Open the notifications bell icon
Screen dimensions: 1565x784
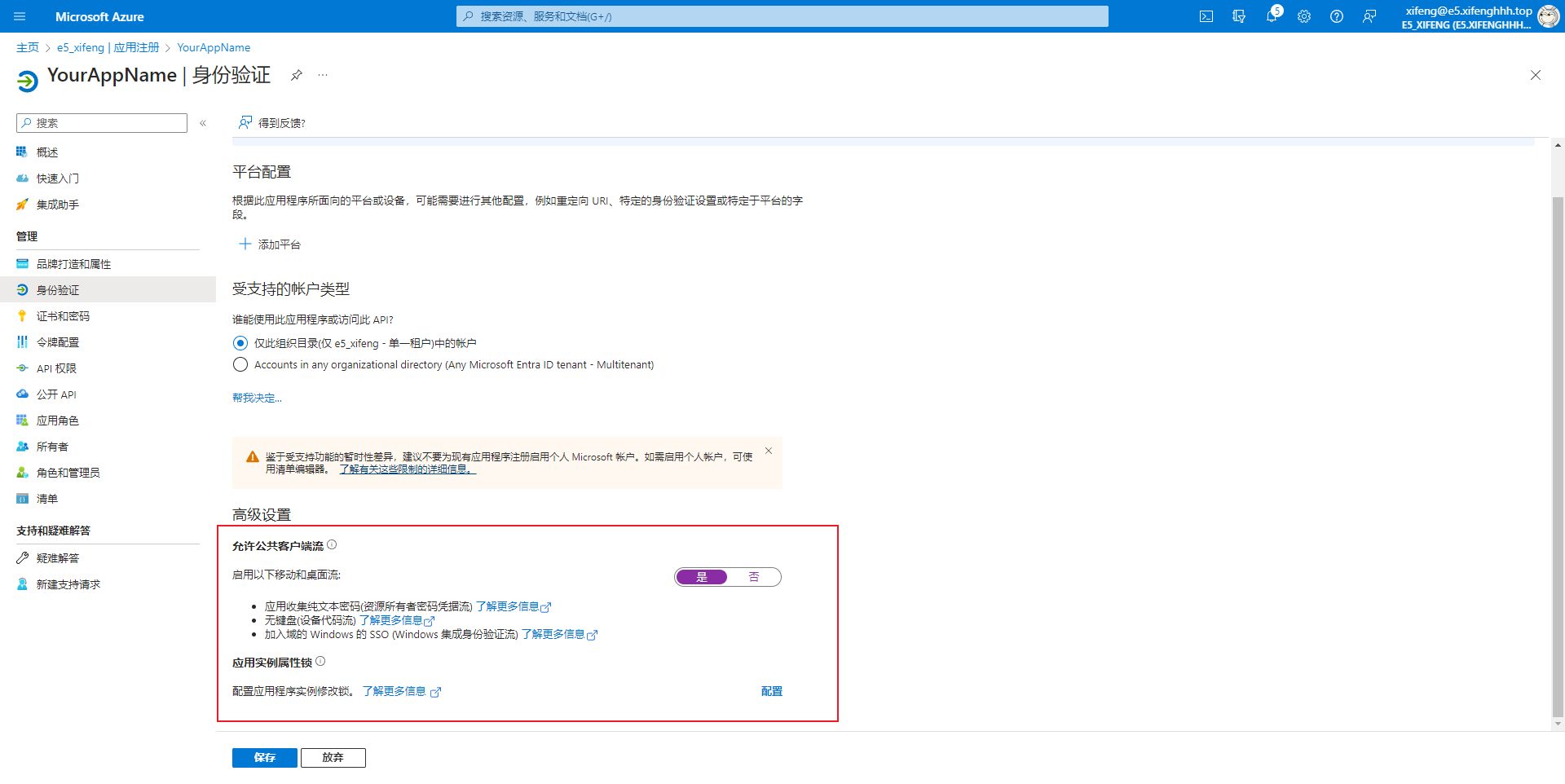[x=1272, y=16]
